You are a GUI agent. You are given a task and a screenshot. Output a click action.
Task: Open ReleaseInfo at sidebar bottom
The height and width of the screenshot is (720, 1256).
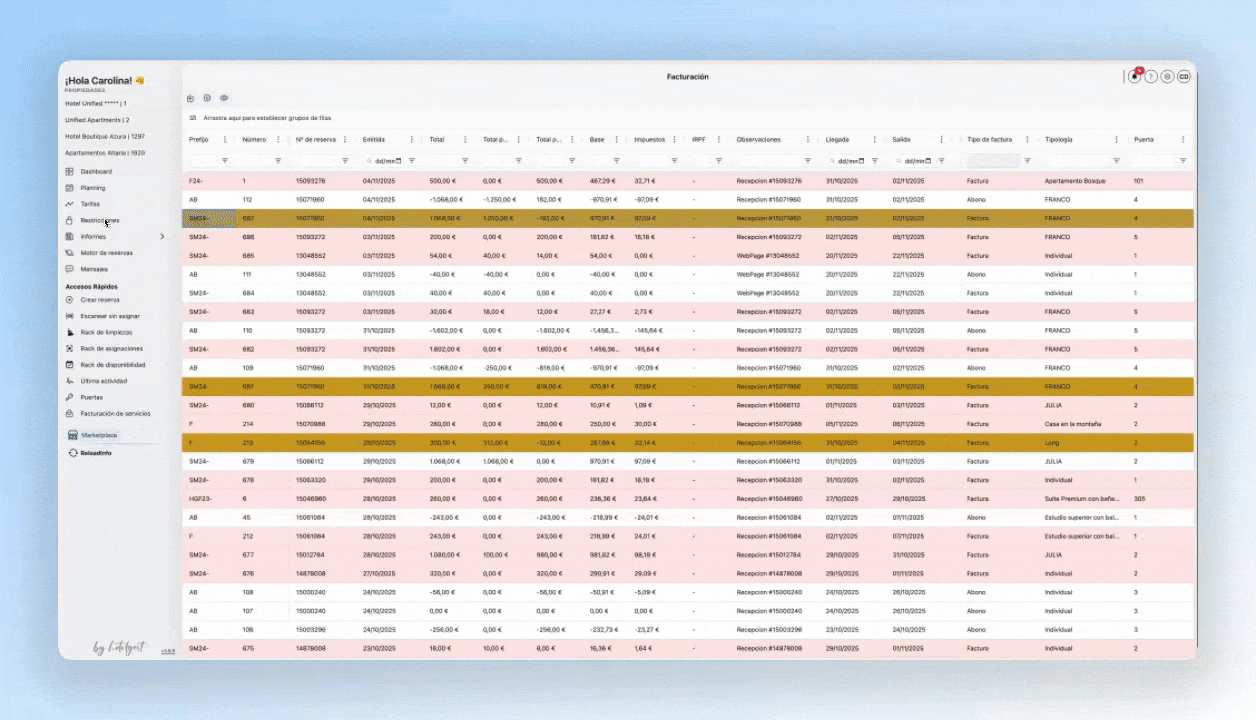click(x=90, y=453)
